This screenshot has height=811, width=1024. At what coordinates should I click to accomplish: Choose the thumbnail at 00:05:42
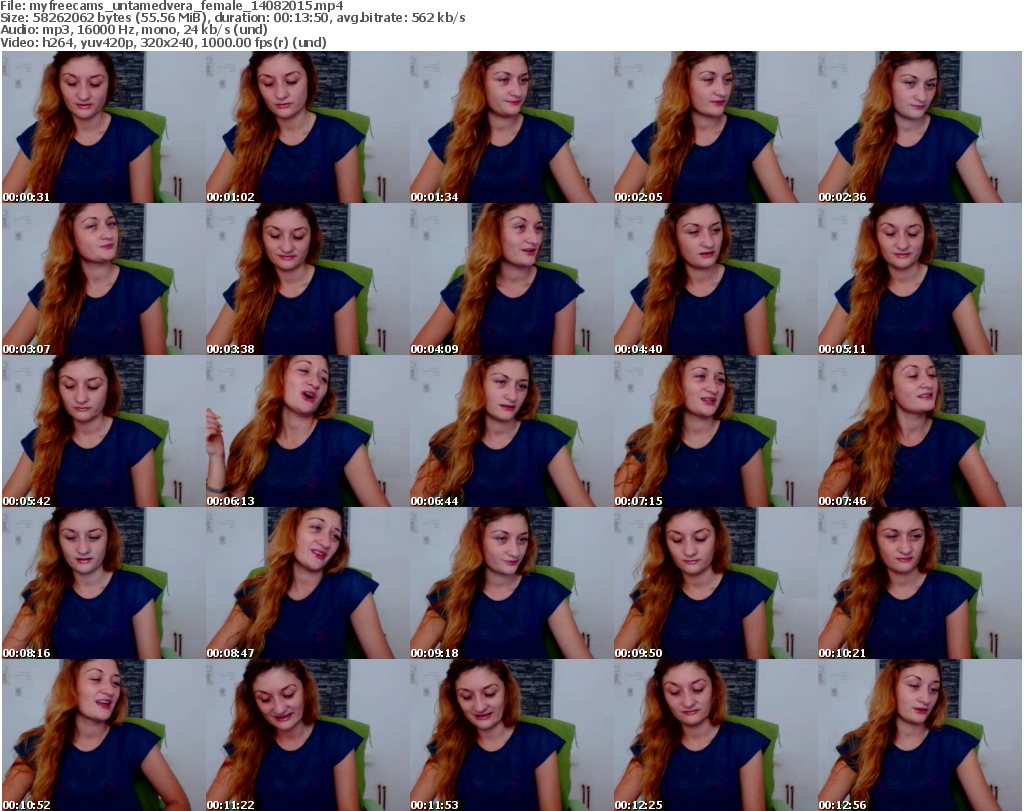[x=103, y=432]
